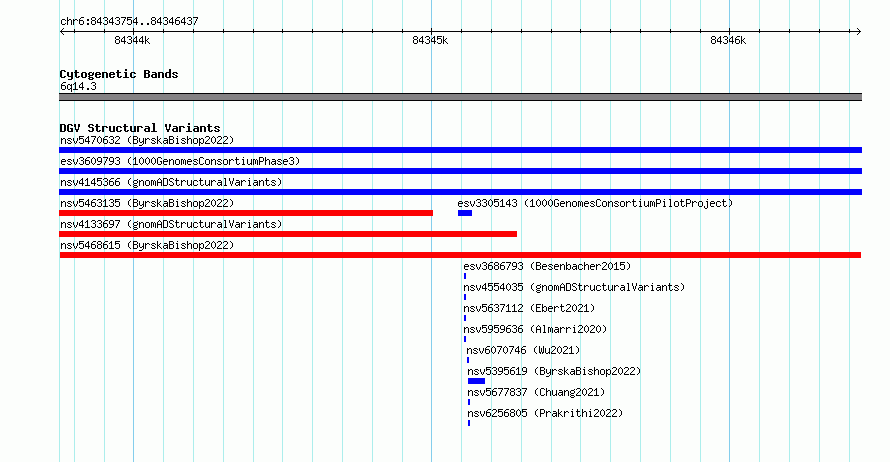
Task: Click the right arrowhead of the ruler
Action: 858,32
